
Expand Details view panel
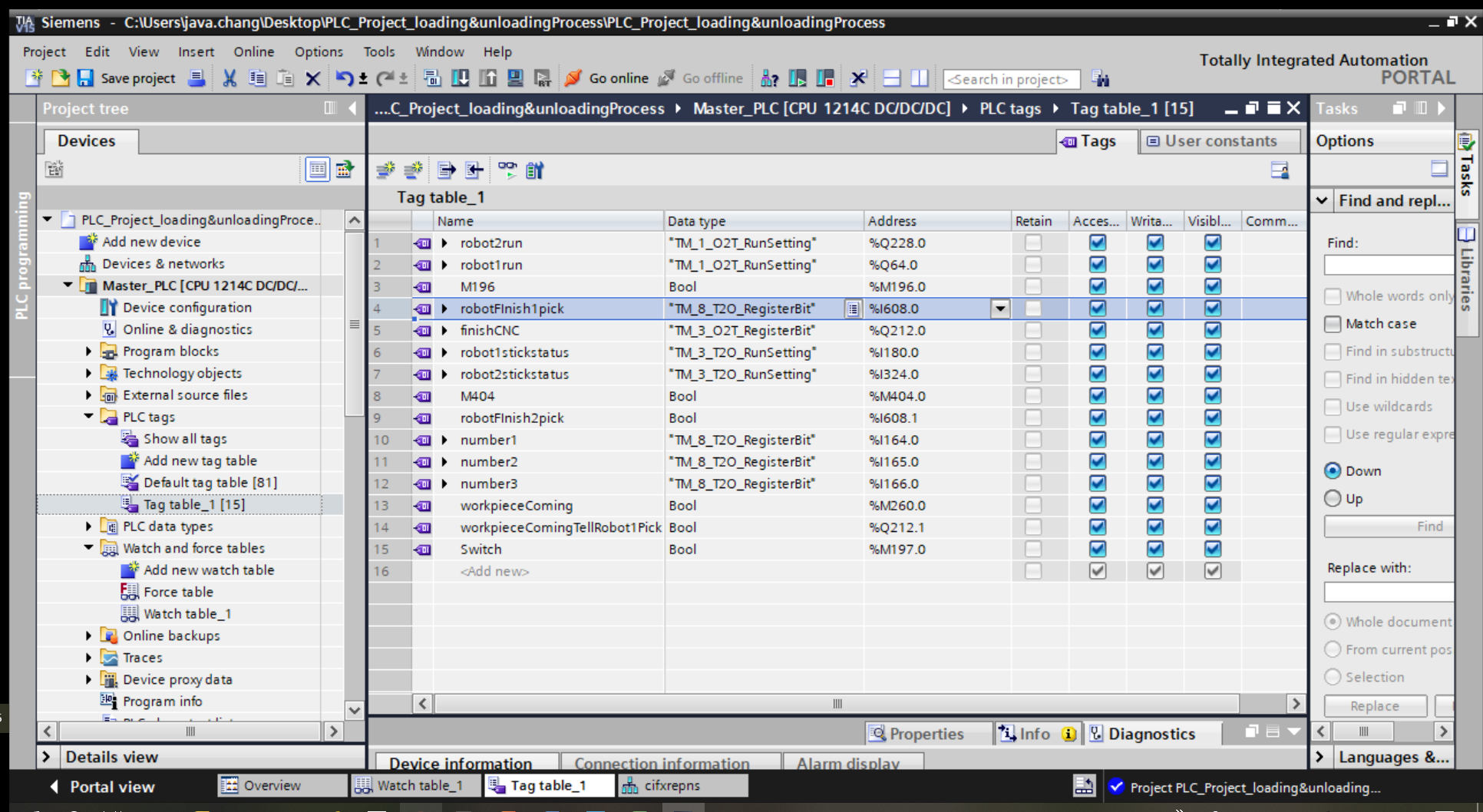coord(46,757)
